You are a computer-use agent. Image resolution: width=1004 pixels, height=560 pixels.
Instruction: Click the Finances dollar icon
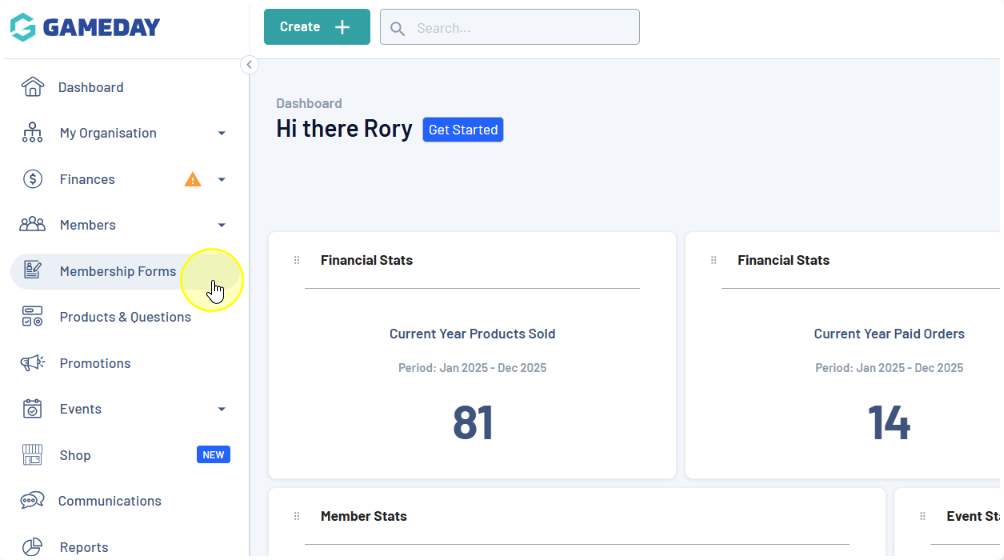[x=33, y=179]
